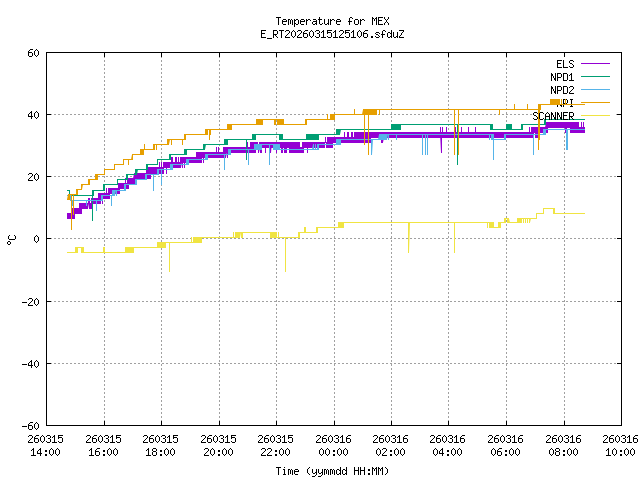Select the 0 tick label on y-axis
The image size is (640, 480).
pos(36,239)
